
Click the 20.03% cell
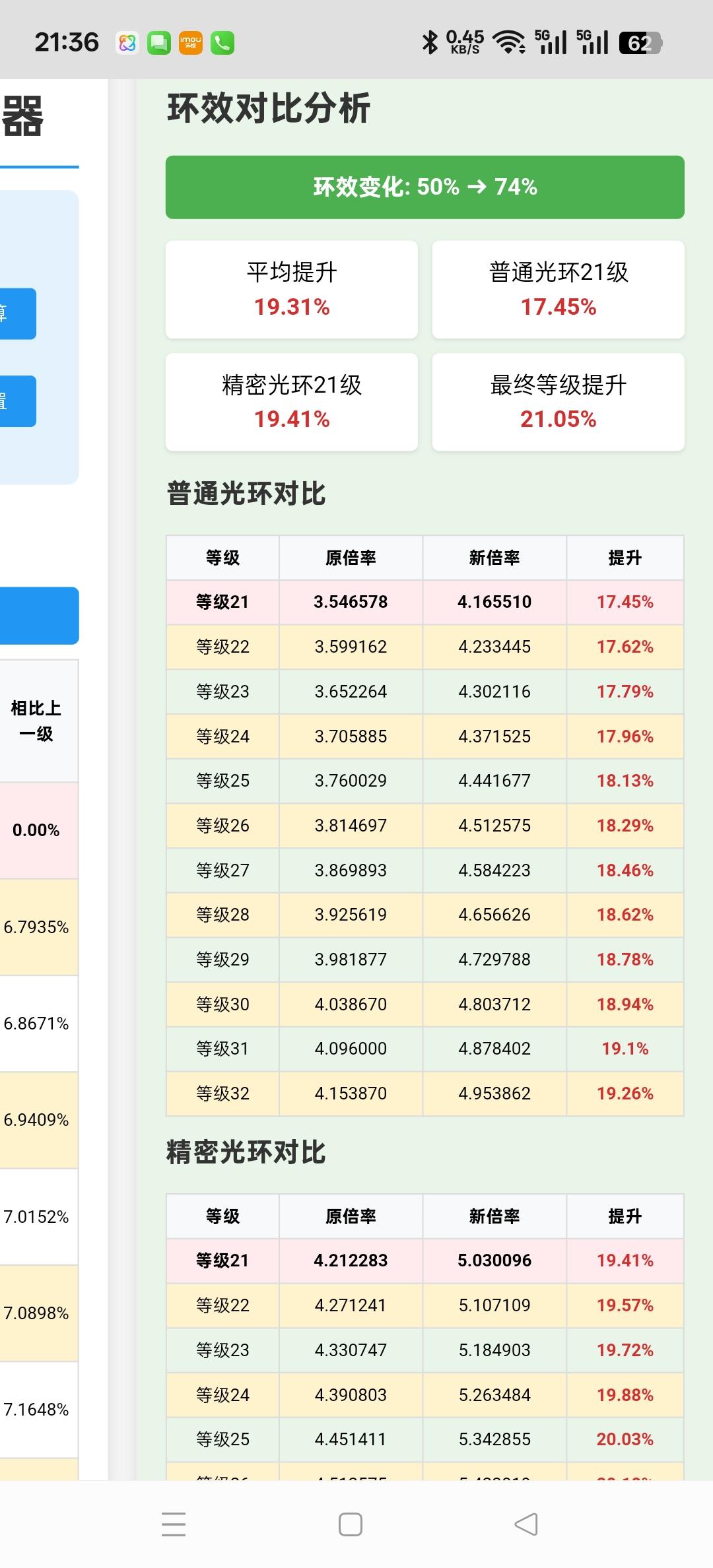pyautogui.click(x=625, y=1439)
